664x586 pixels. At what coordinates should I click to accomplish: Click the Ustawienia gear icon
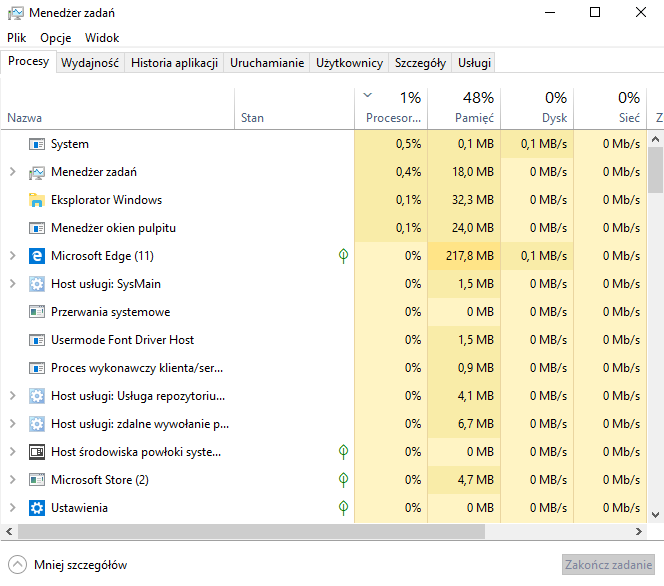point(37,508)
